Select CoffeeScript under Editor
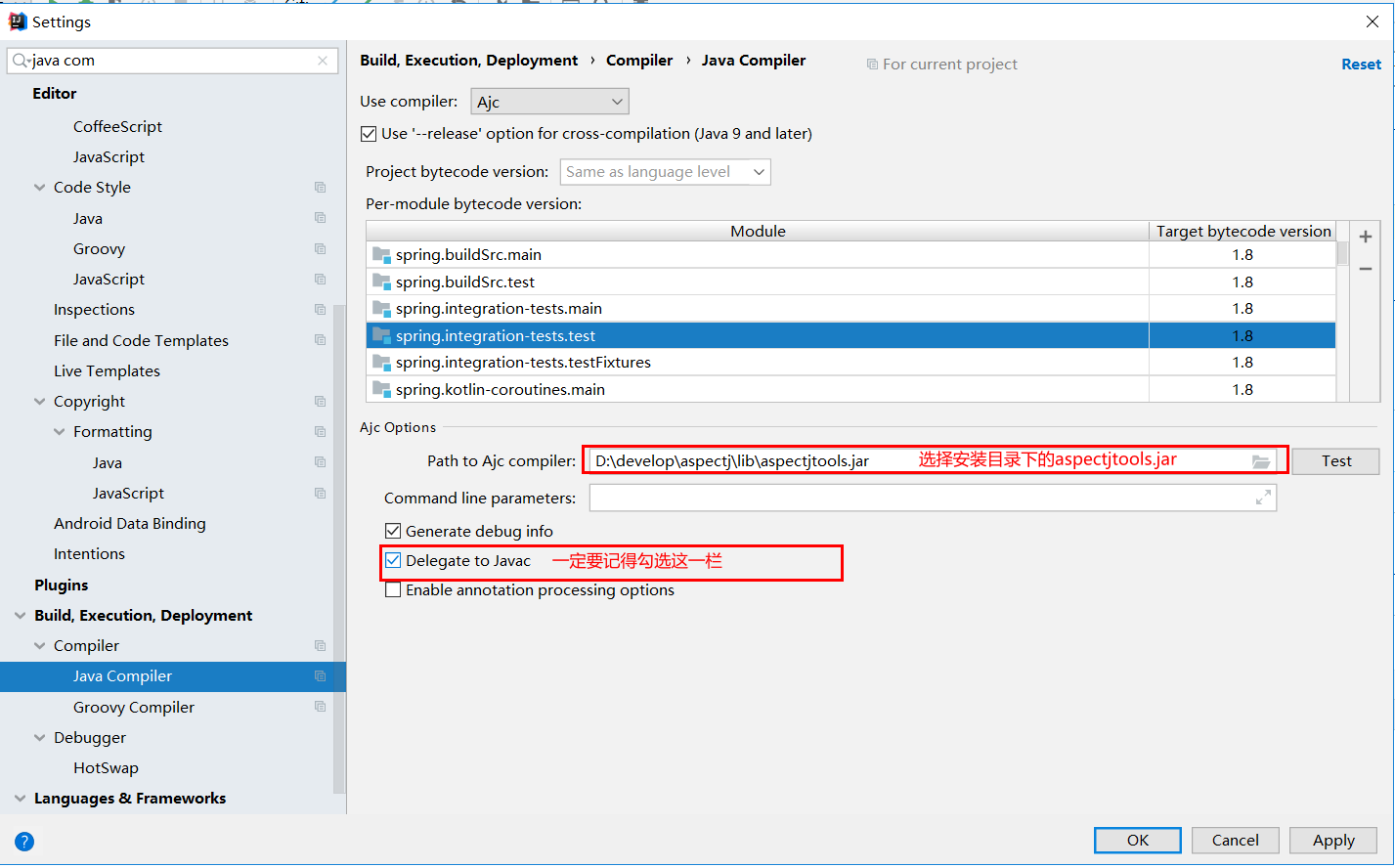The height and width of the screenshot is (868, 1395). coord(117,126)
